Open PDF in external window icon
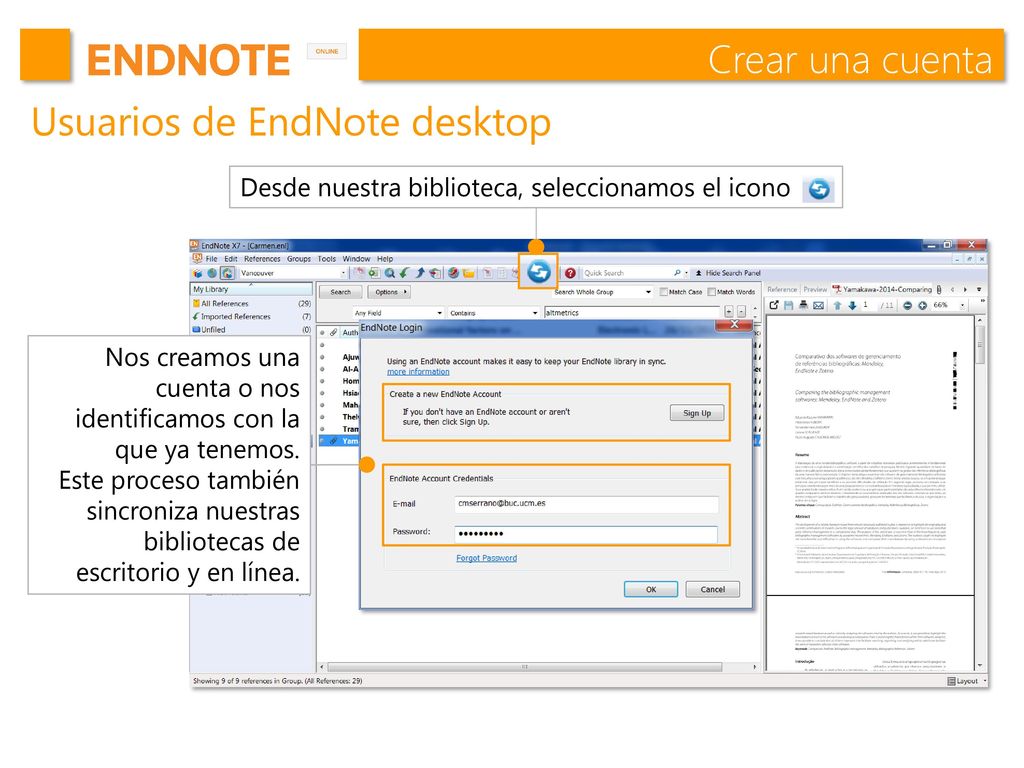The image size is (1024, 768). pos(774,305)
